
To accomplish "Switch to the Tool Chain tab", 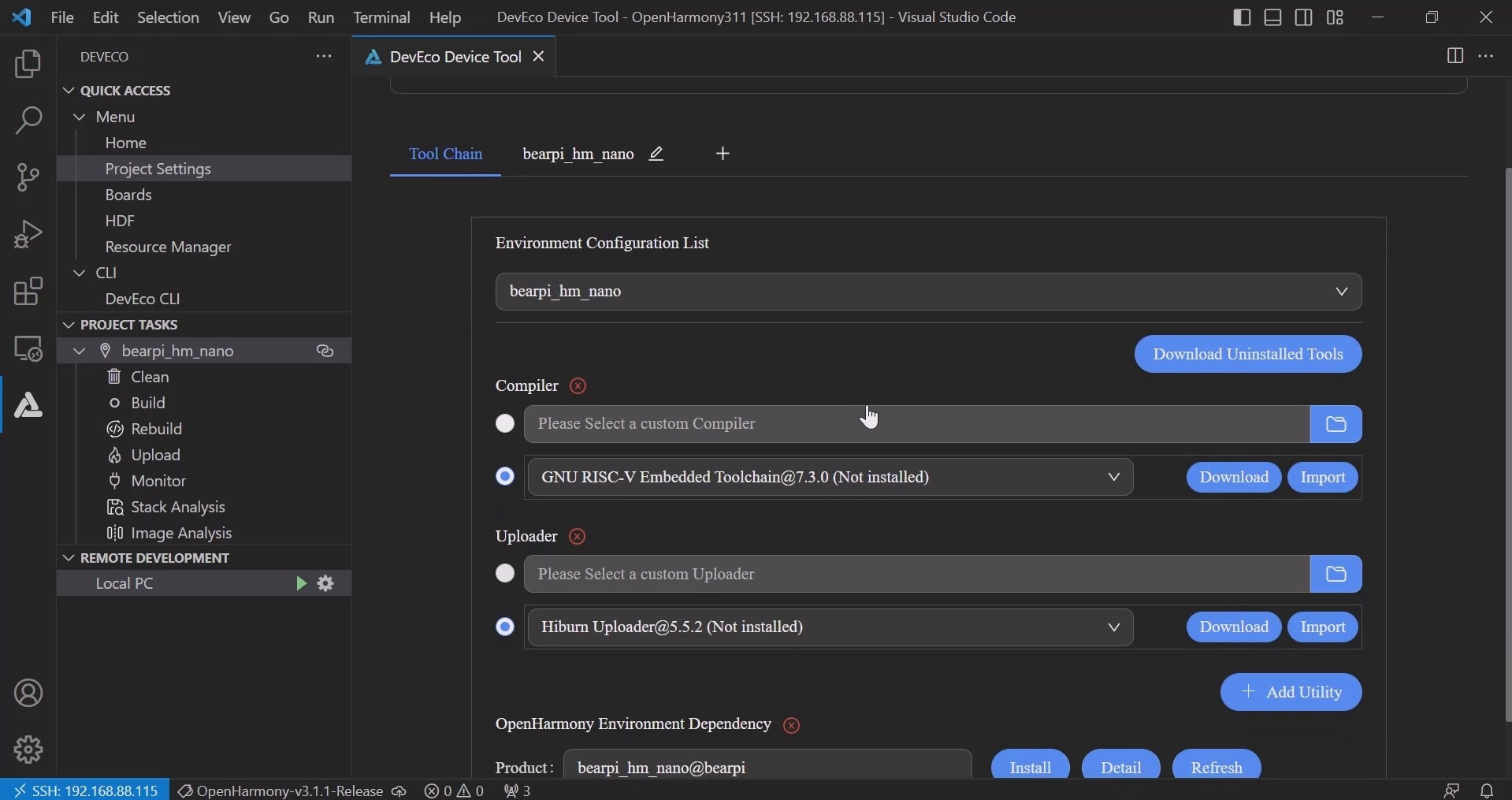I will tap(445, 154).
